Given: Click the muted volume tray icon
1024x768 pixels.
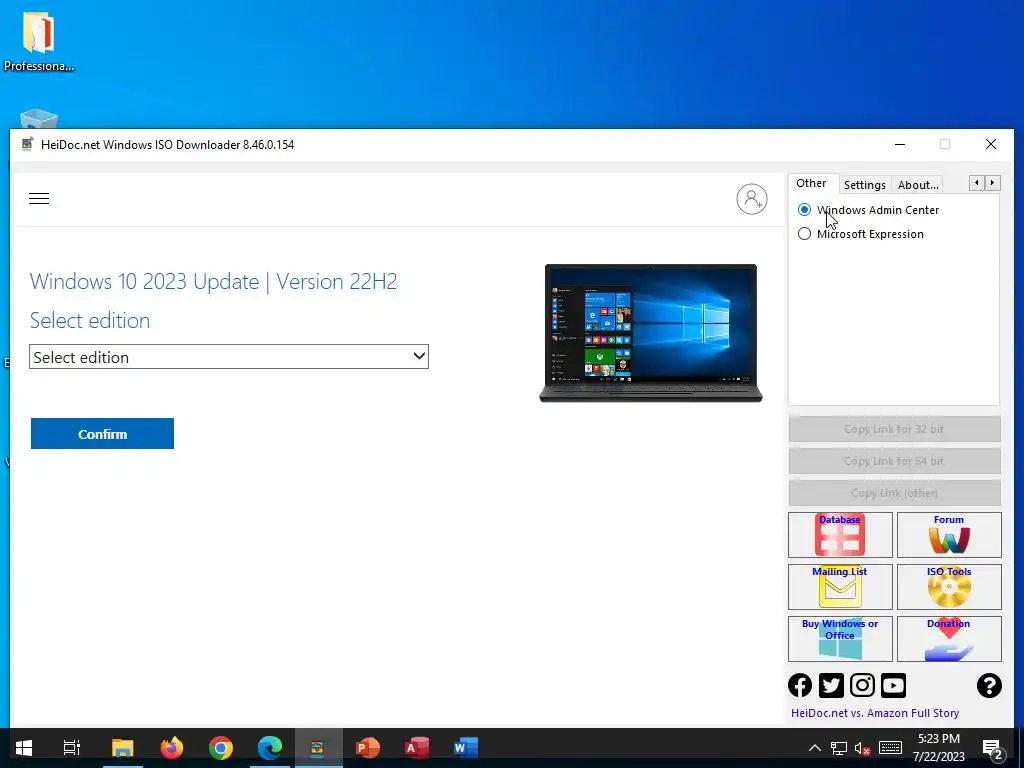Looking at the screenshot, I should pos(863,748).
